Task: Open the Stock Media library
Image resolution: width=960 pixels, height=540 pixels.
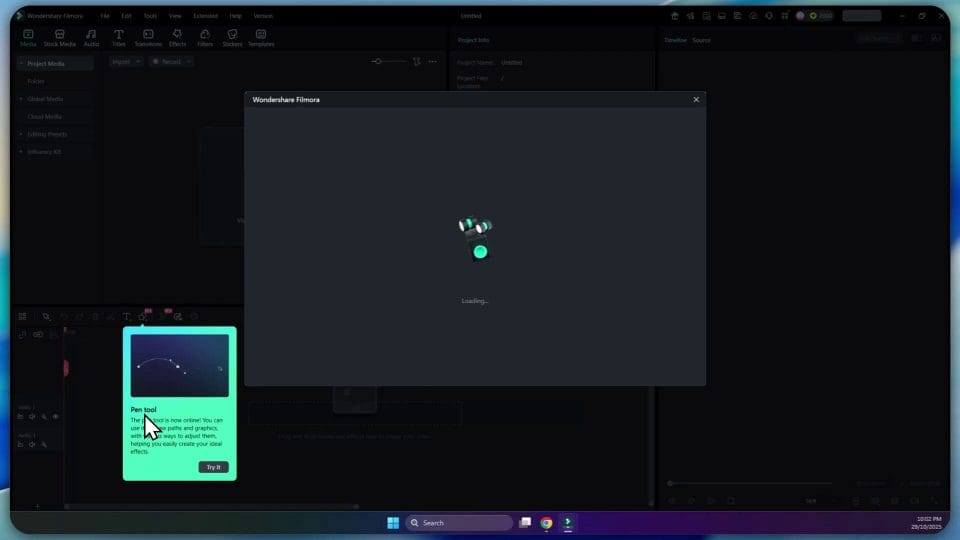Action: 59,37
